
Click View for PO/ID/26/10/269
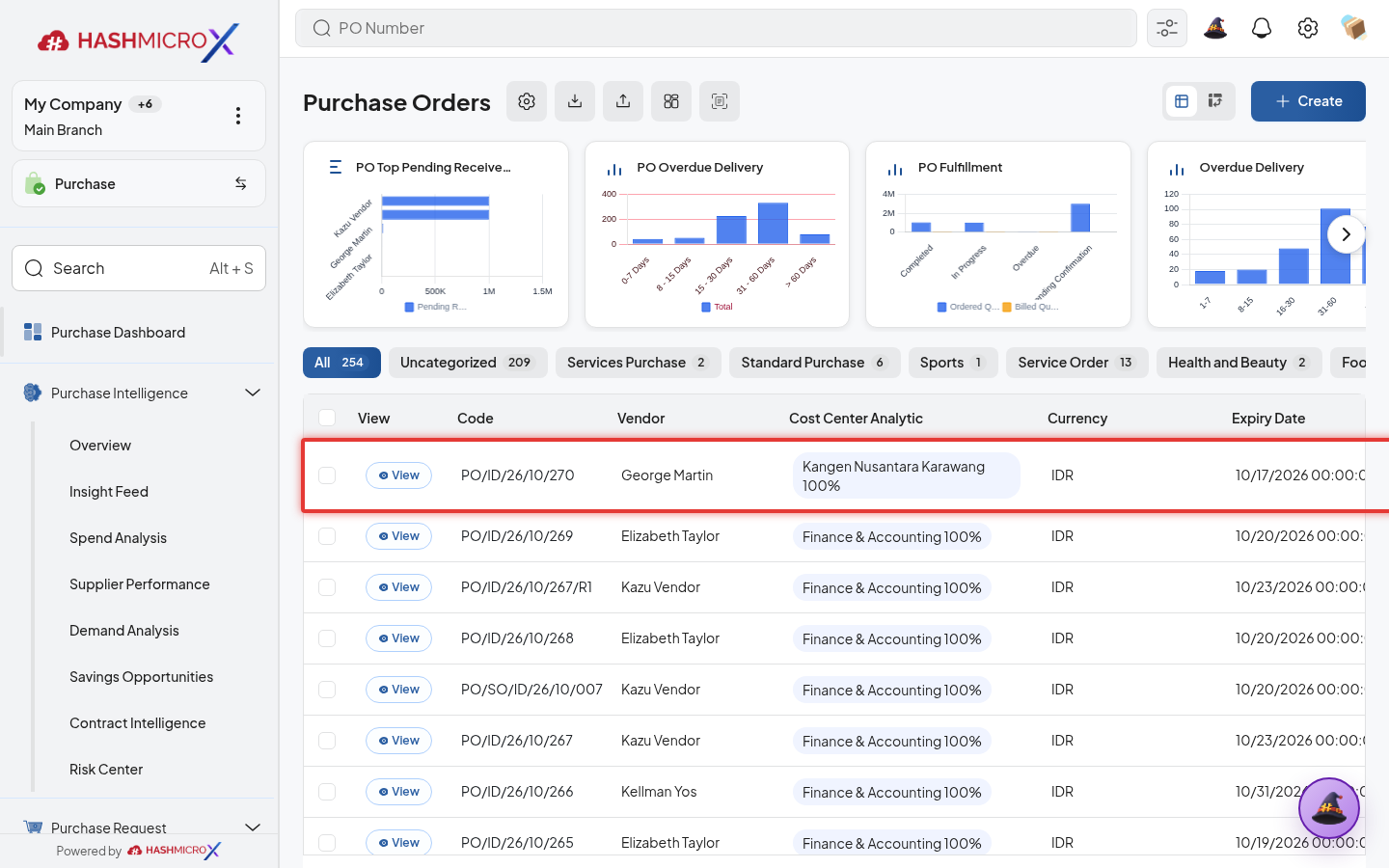coord(398,536)
